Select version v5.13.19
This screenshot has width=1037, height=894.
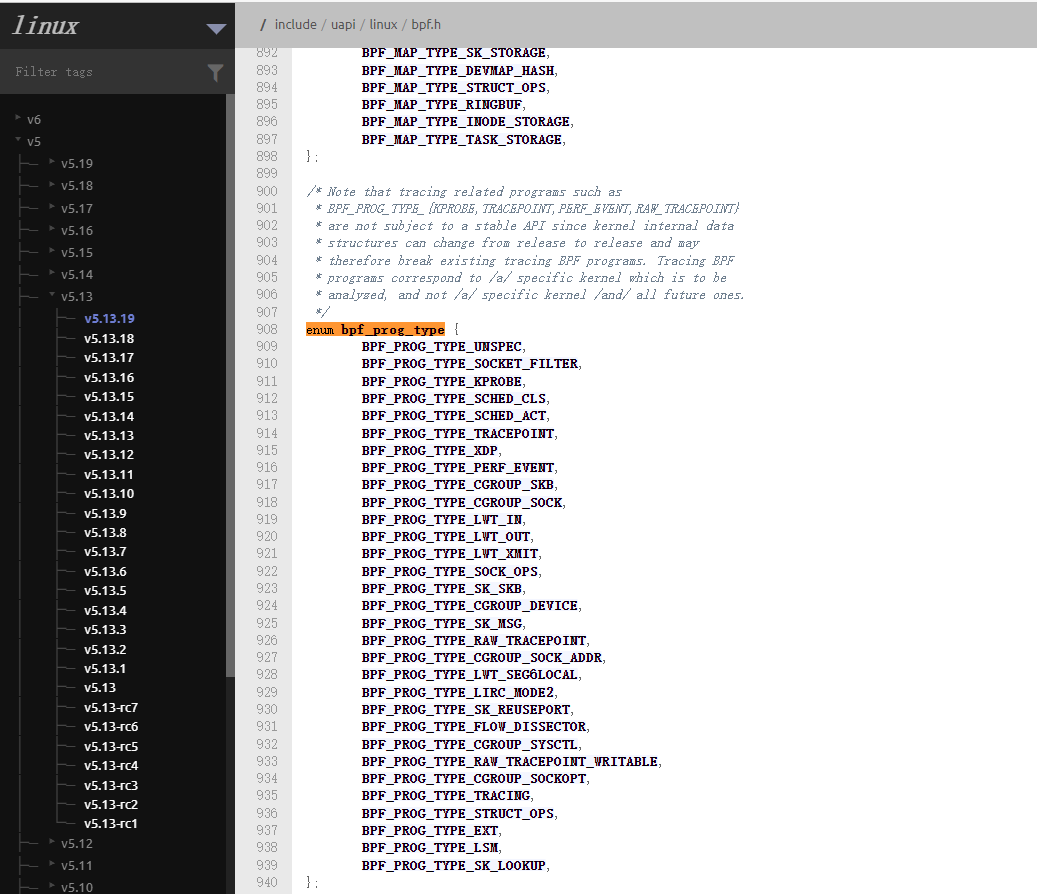(x=109, y=319)
